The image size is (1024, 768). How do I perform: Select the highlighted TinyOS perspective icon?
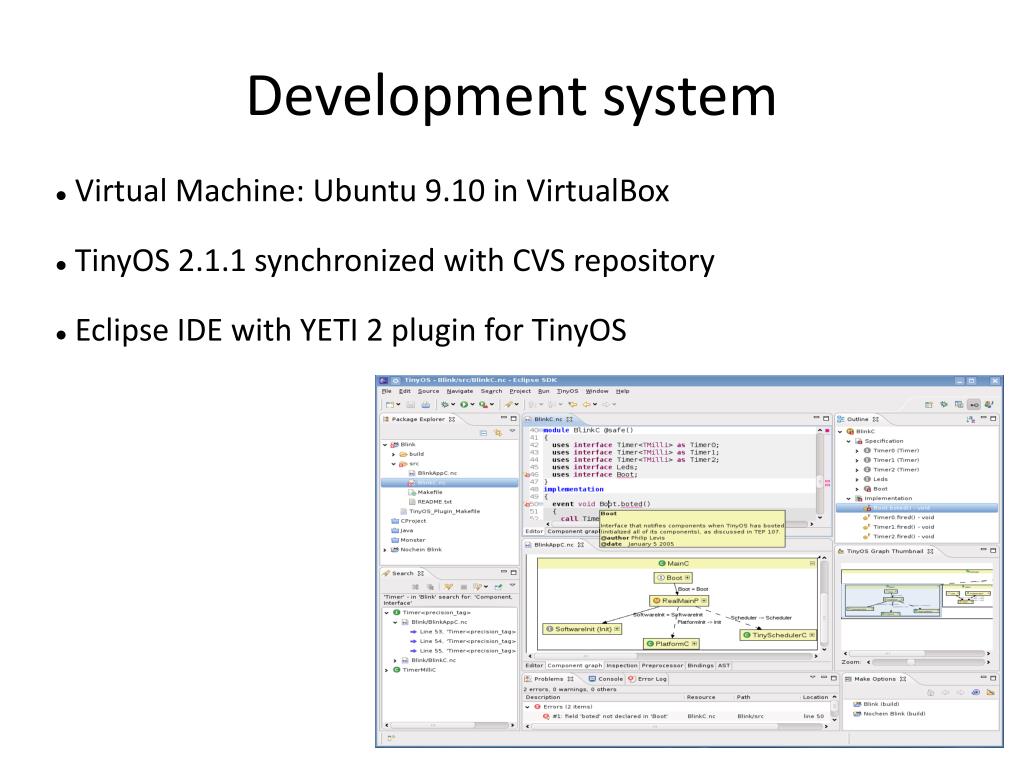point(974,405)
